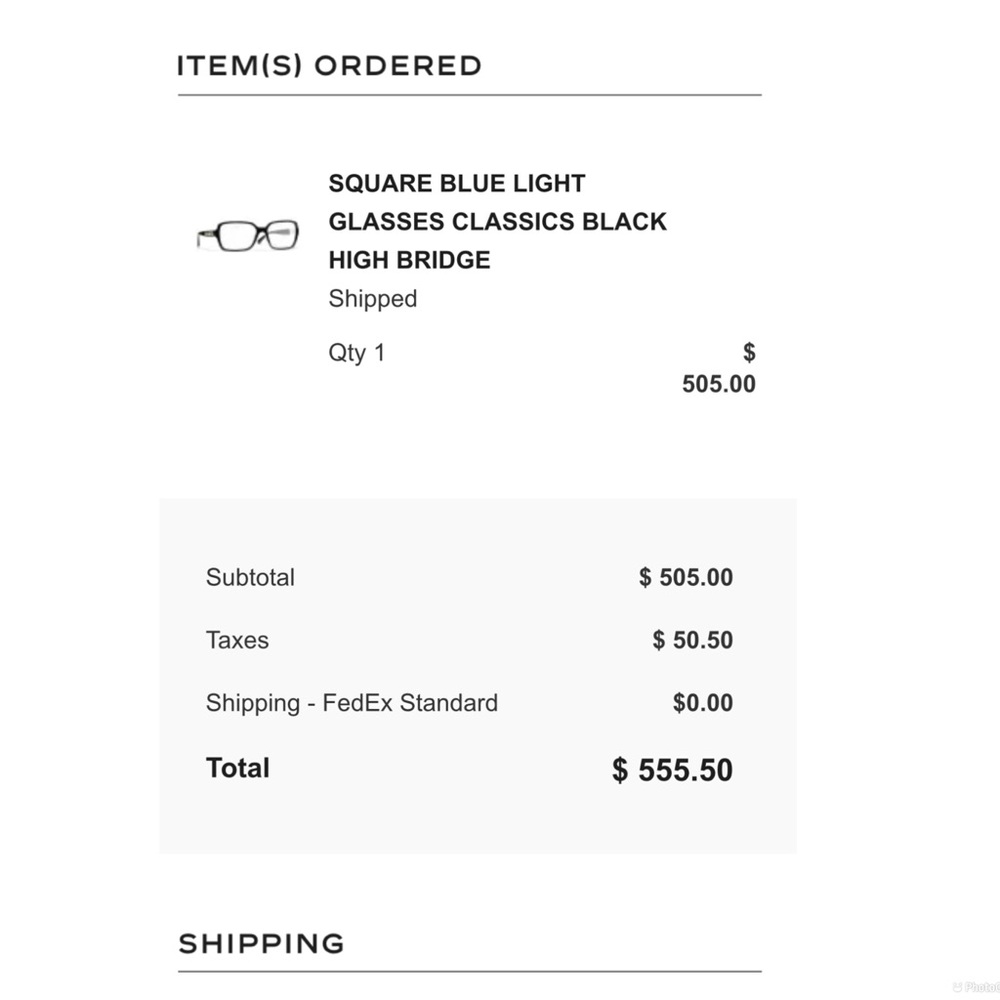Click the total amount $ 555.50
1000x1000 pixels.
tap(672, 770)
